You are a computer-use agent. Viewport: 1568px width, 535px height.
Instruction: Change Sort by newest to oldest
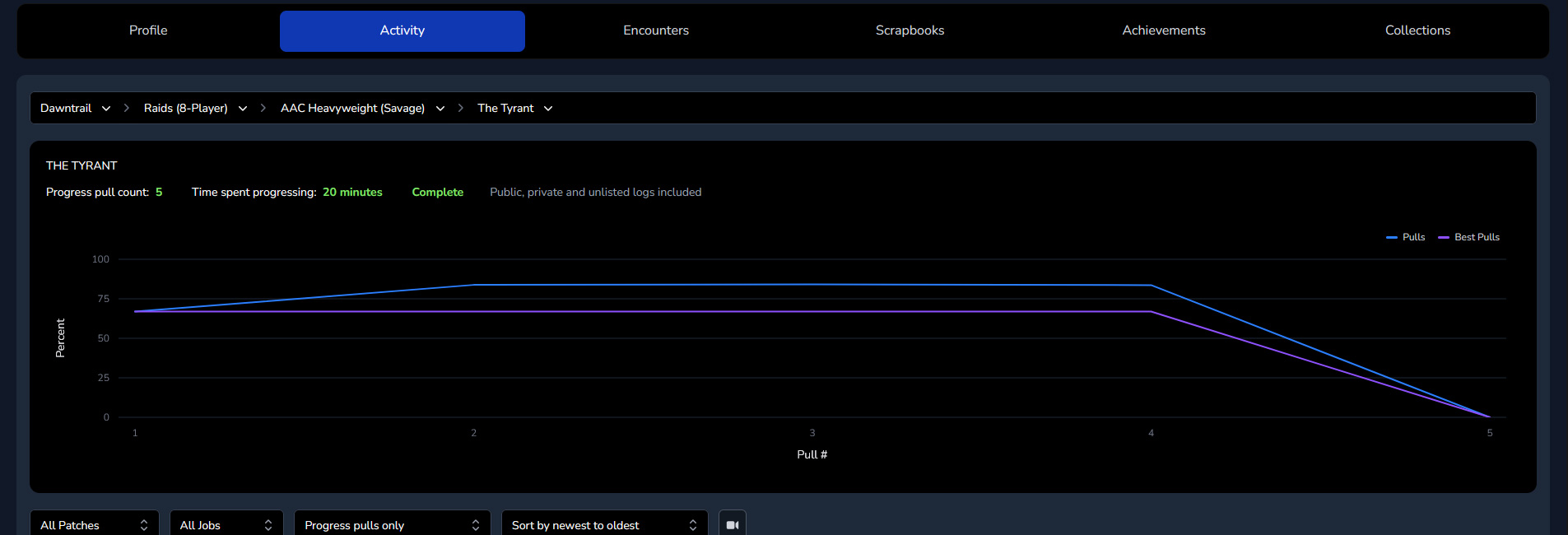[604, 524]
